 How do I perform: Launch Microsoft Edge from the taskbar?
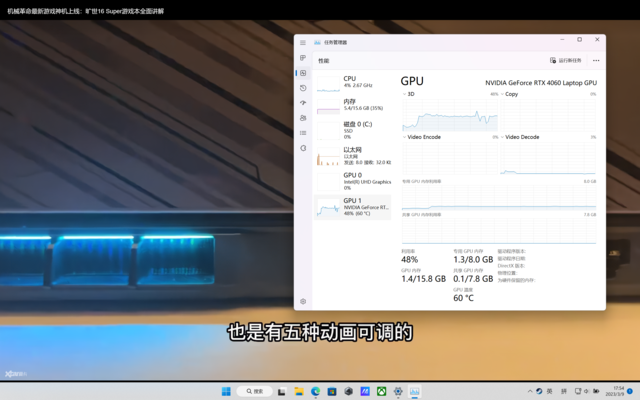[x=316, y=391]
